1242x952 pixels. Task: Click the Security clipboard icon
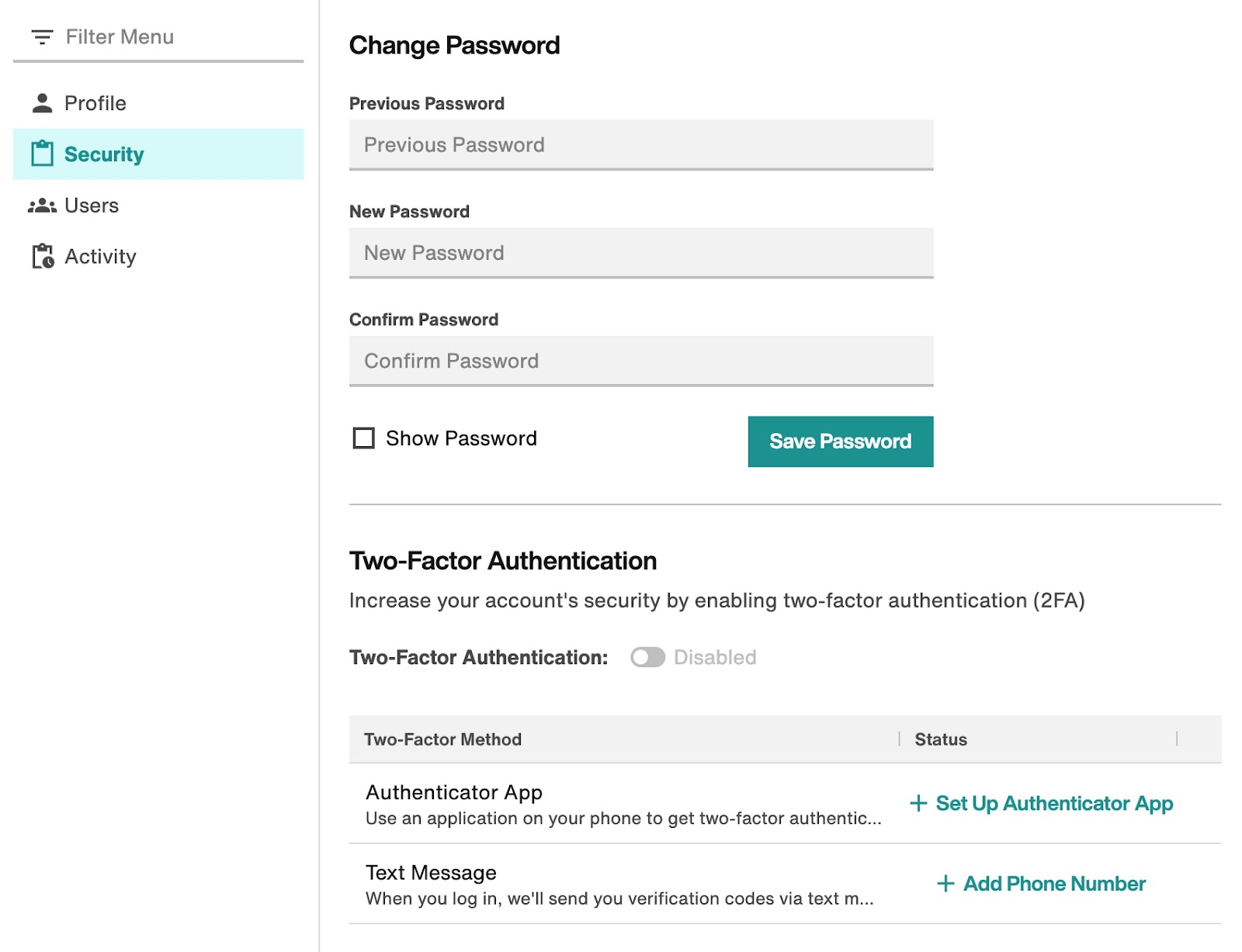42,154
